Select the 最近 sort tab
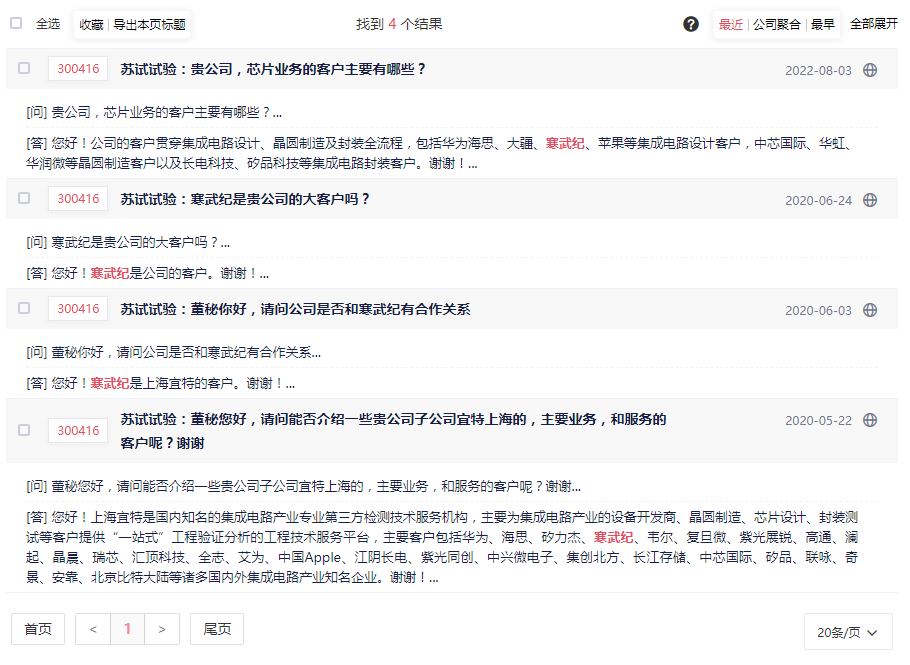910x665 pixels. 731,24
